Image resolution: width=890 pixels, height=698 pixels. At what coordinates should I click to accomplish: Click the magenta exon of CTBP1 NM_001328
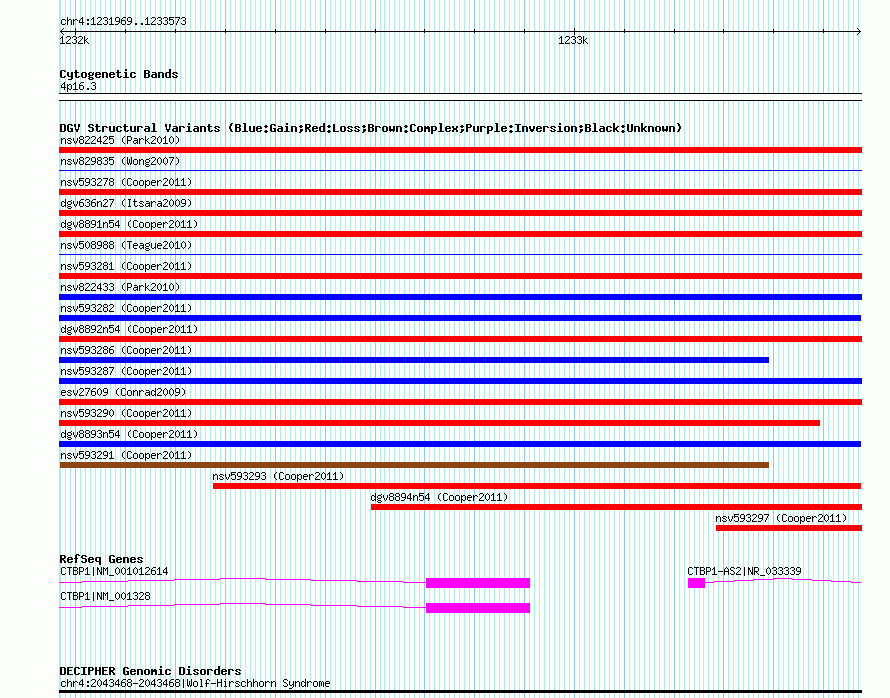[478, 608]
